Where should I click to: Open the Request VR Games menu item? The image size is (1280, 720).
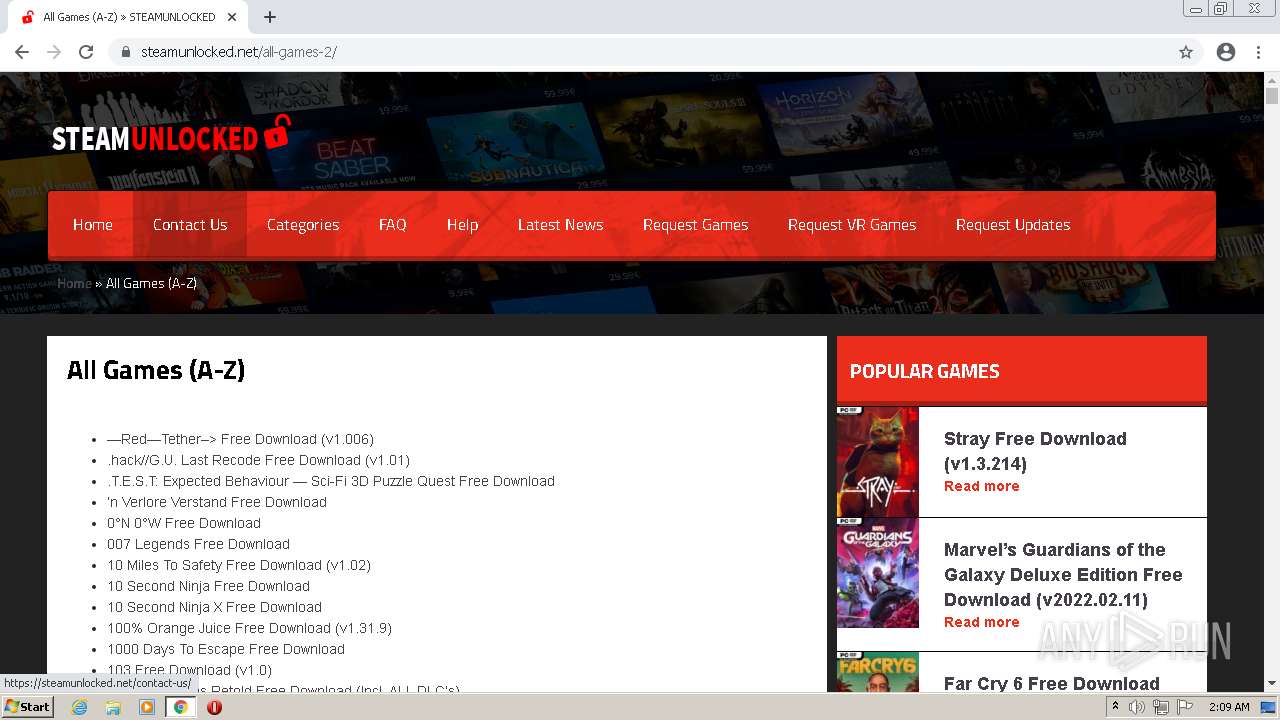point(852,225)
